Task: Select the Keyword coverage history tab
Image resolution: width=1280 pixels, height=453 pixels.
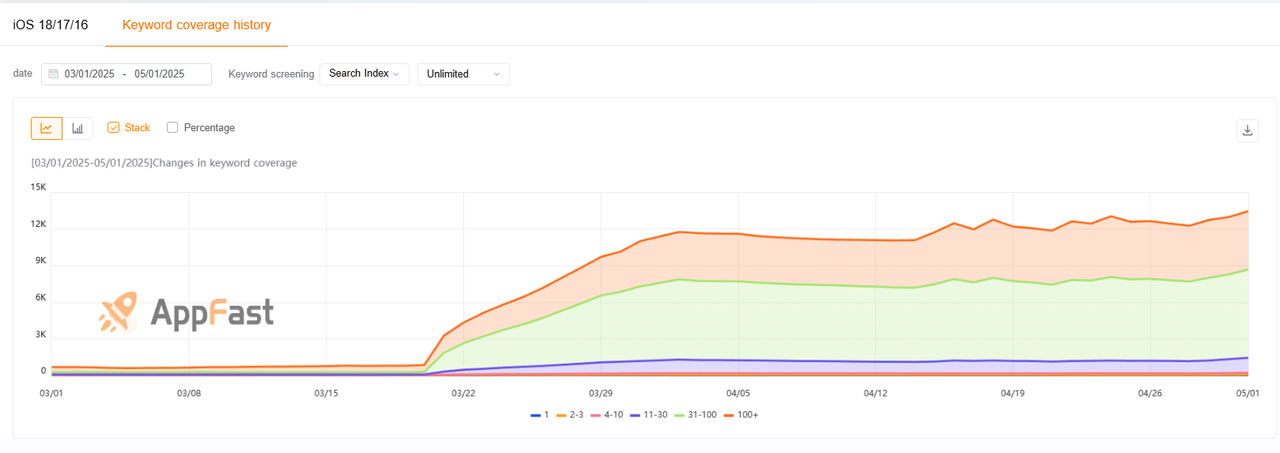Action: (x=196, y=24)
